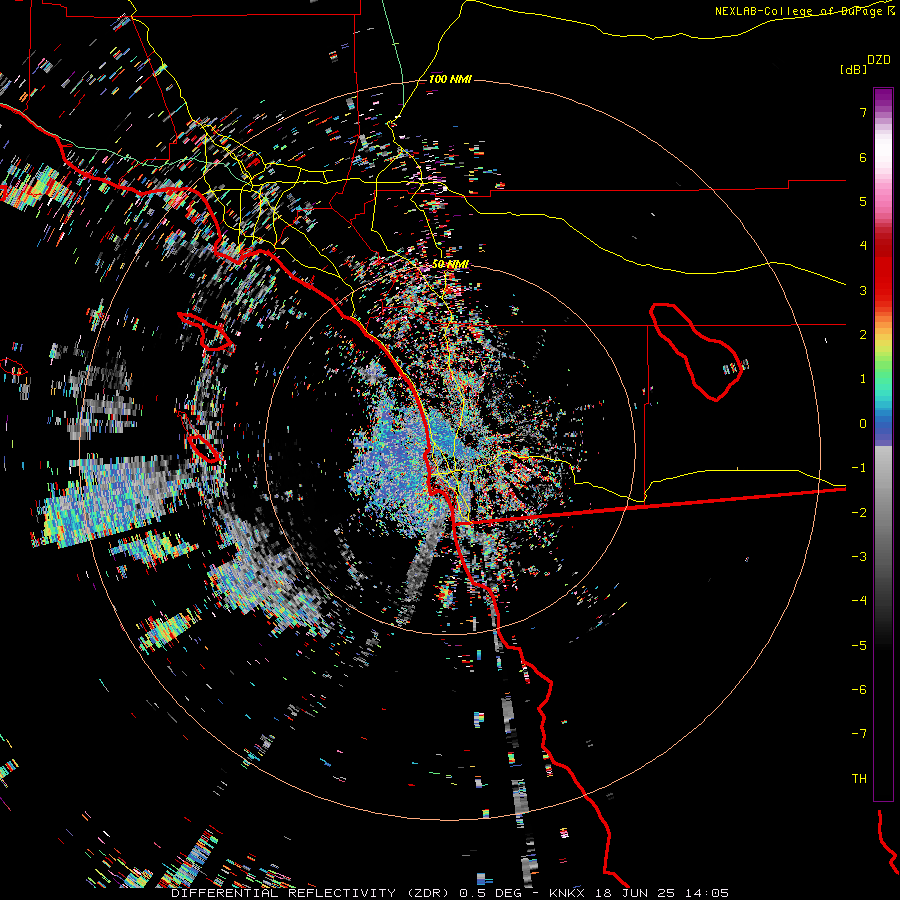Image resolution: width=900 pixels, height=900 pixels.
Task: Click the '5' value on the dB scale
Action: pyautogui.click(x=863, y=201)
